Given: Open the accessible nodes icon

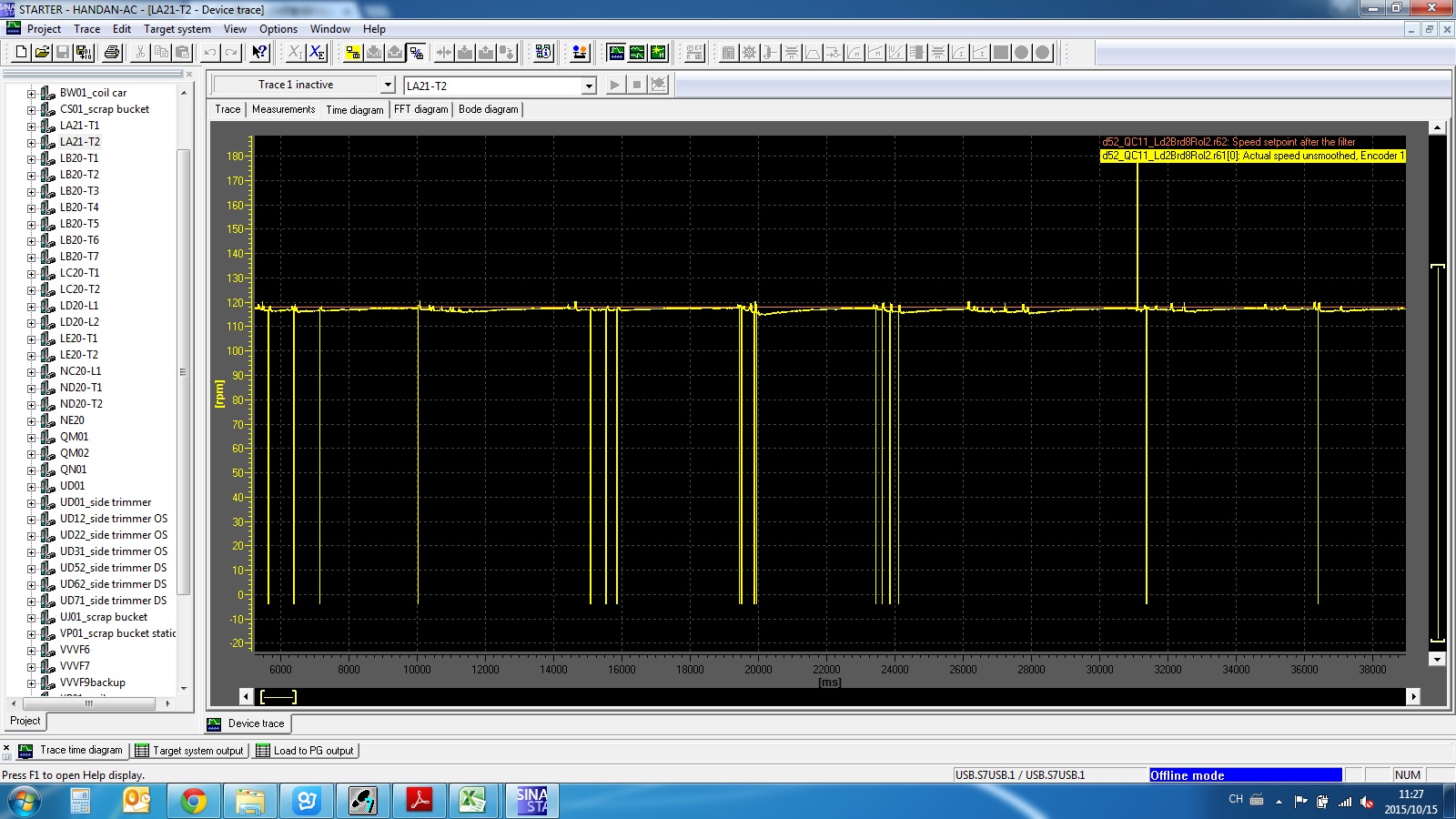Looking at the screenshot, I should (543, 53).
